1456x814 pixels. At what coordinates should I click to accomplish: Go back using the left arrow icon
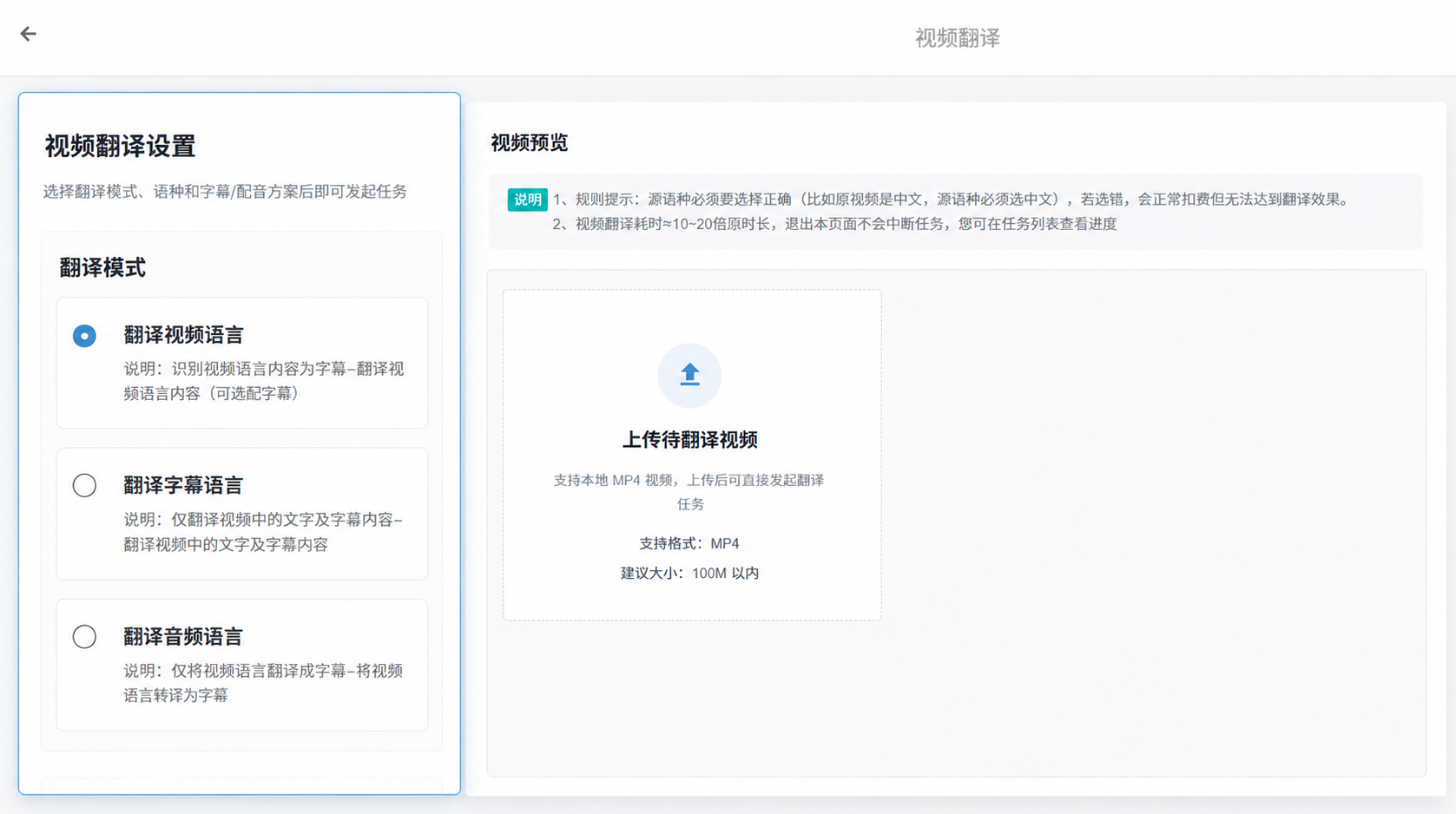(28, 34)
